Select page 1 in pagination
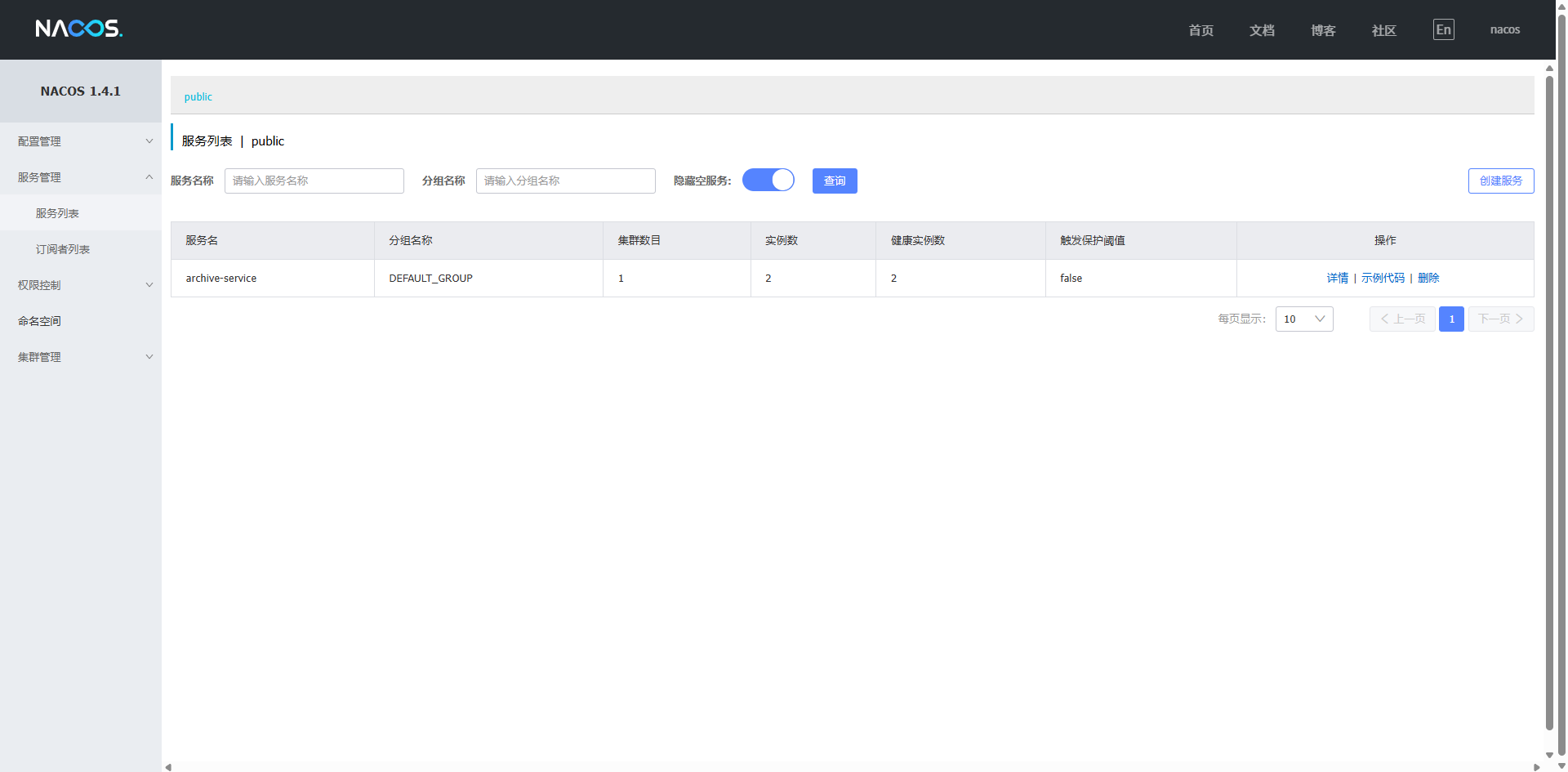The height and width of the screenshot is (772, 1568). click(x=1451, y=319)
